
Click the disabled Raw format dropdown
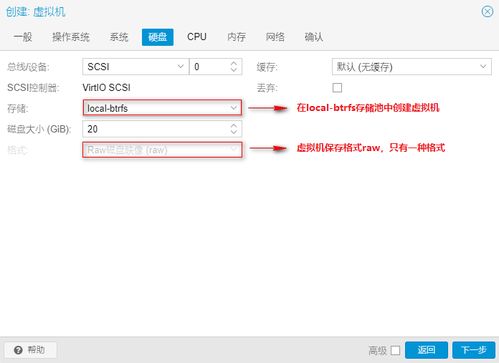tap(162, 150)
